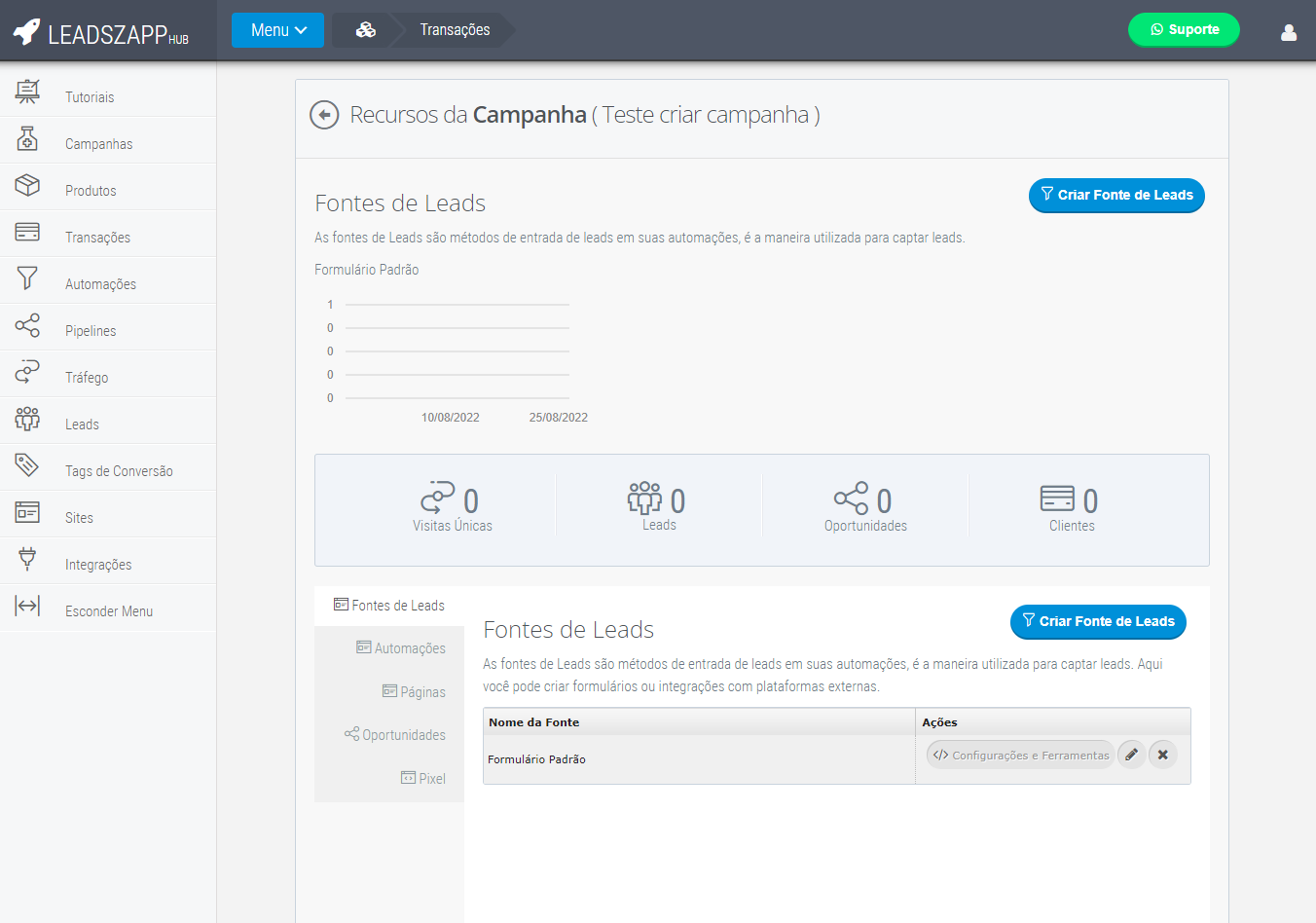Select the Automações funnel icon in sidebar
The height and width of the screenshot is (923, 1316).
tap(27, 279)
